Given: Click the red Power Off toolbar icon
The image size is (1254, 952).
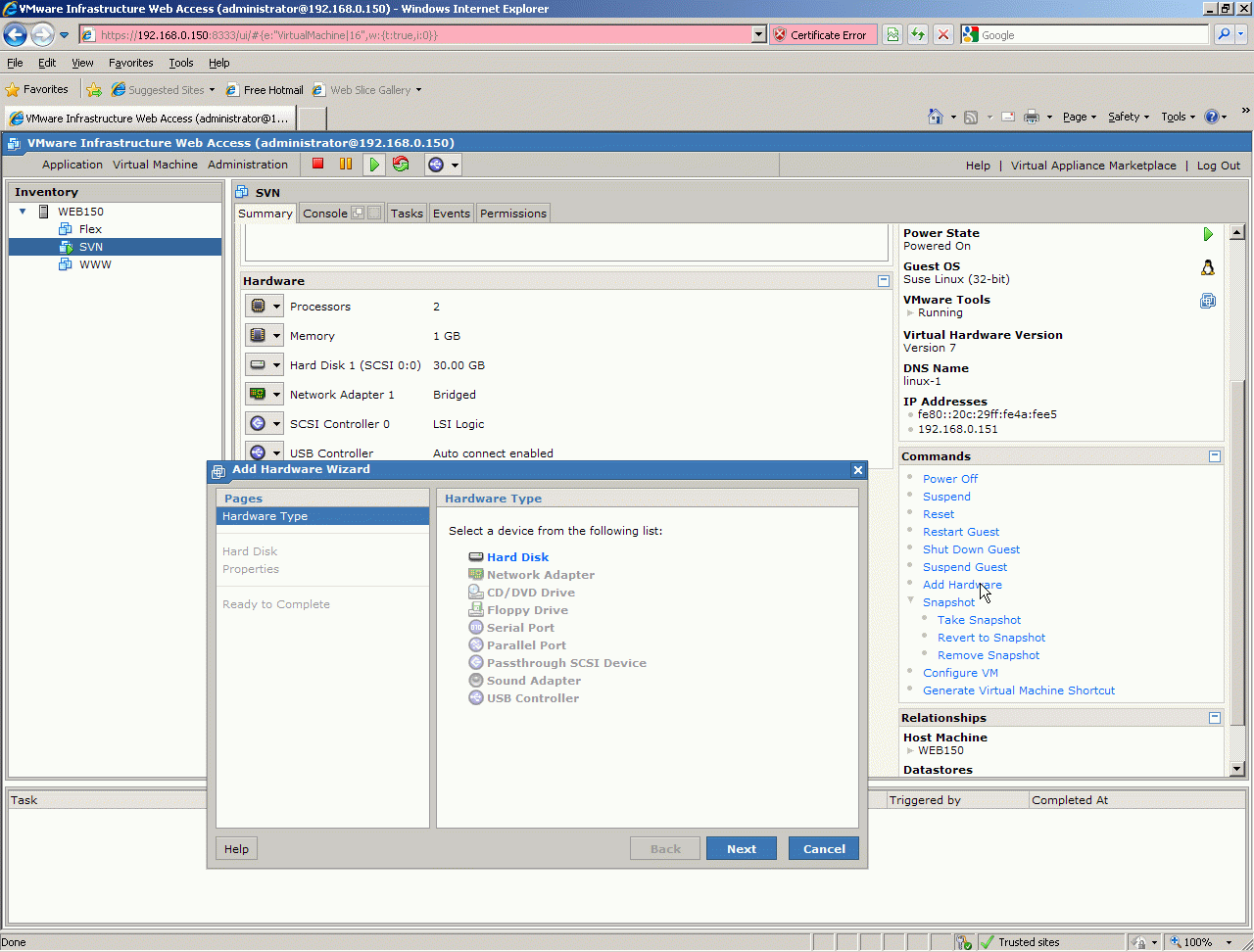Looking at the screenshot, I should tap(317, 164).
